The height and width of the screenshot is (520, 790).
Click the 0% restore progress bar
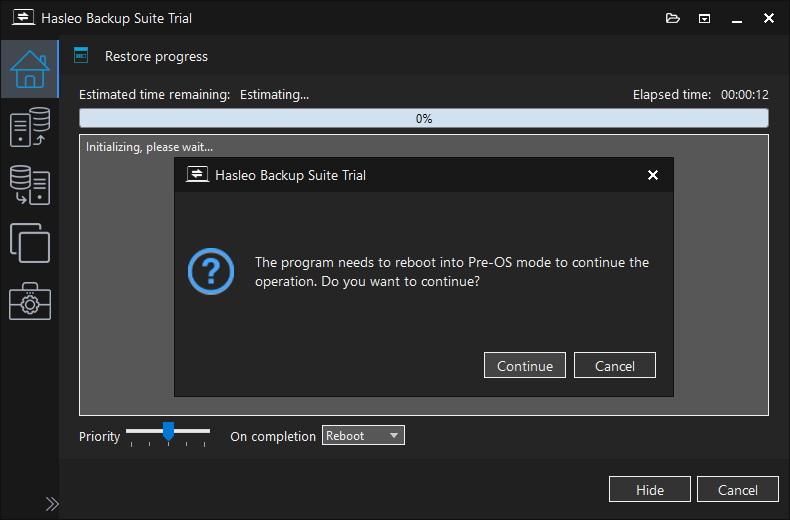[424, 118]
